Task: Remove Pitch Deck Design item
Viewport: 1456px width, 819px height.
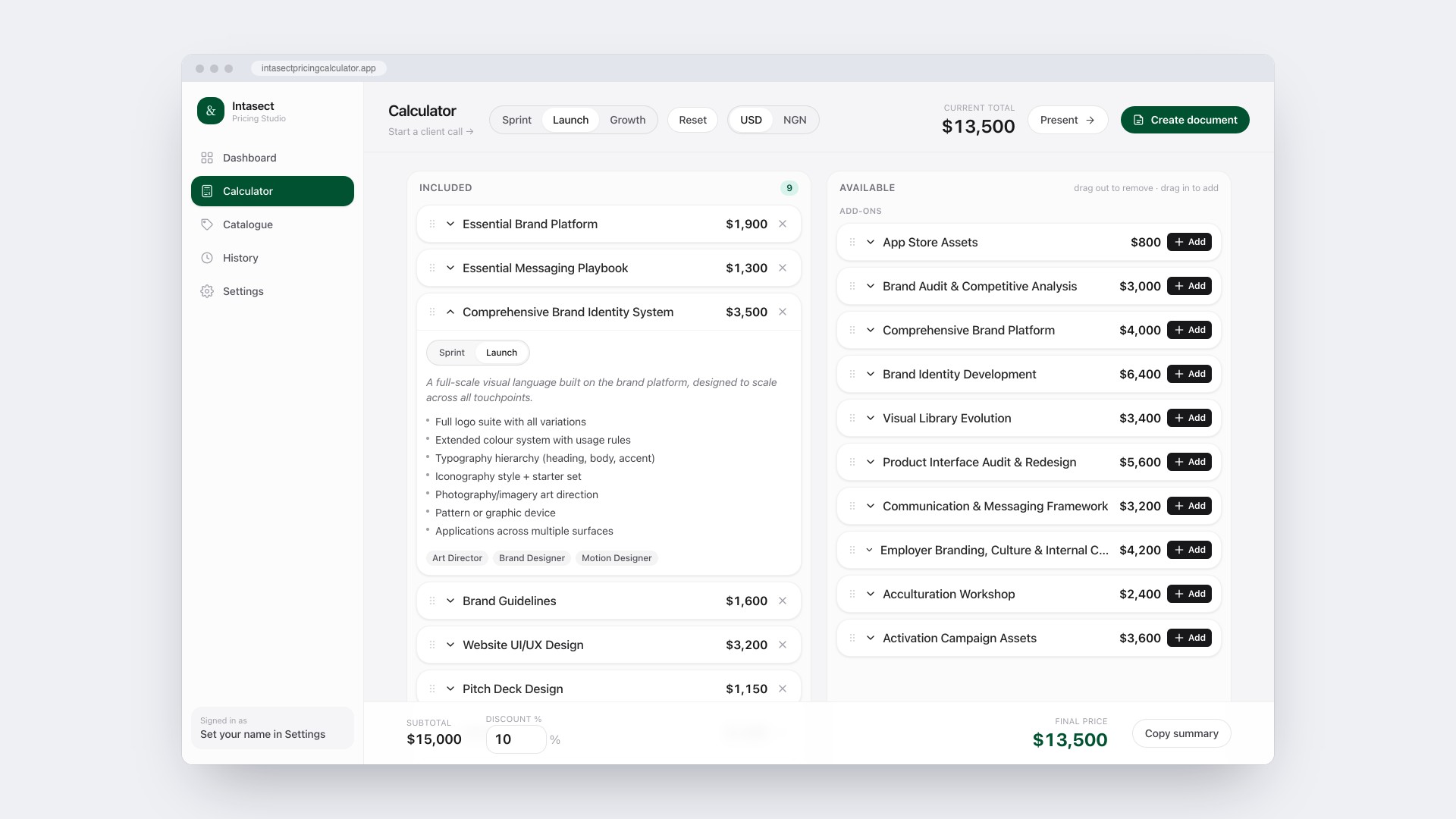Action: 783,689
